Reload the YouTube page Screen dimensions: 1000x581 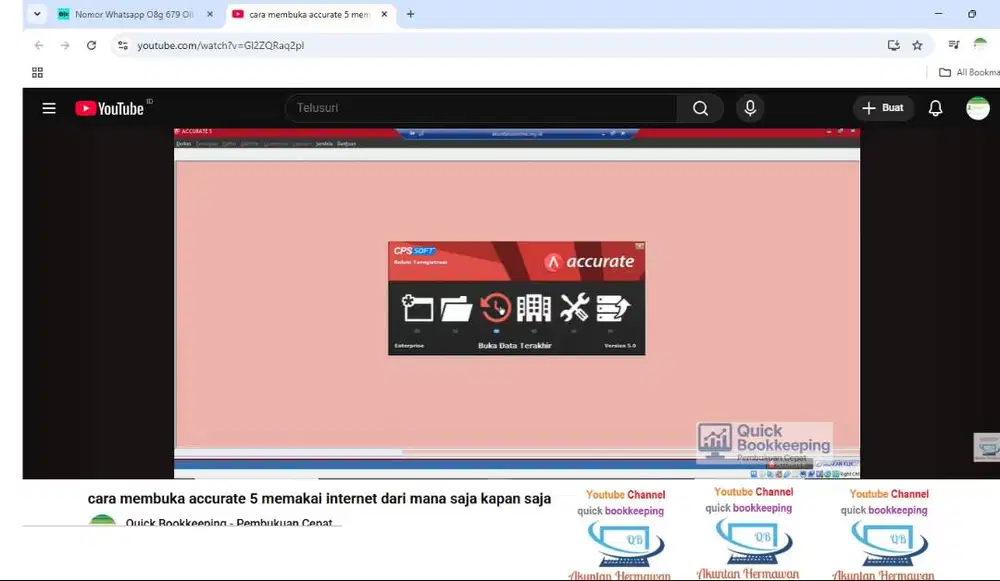tap(91, 45)
